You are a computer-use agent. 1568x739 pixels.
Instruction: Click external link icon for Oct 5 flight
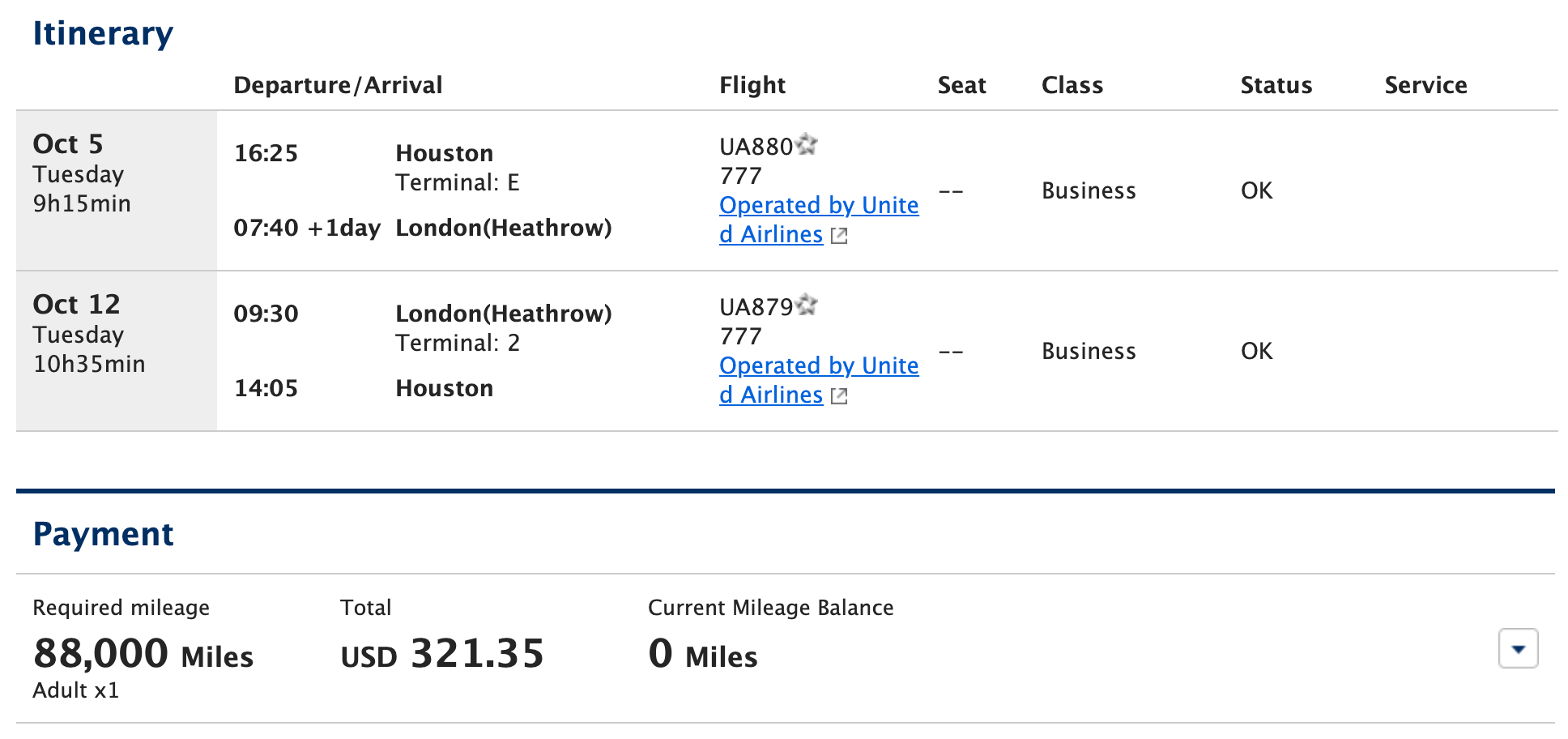839,236
